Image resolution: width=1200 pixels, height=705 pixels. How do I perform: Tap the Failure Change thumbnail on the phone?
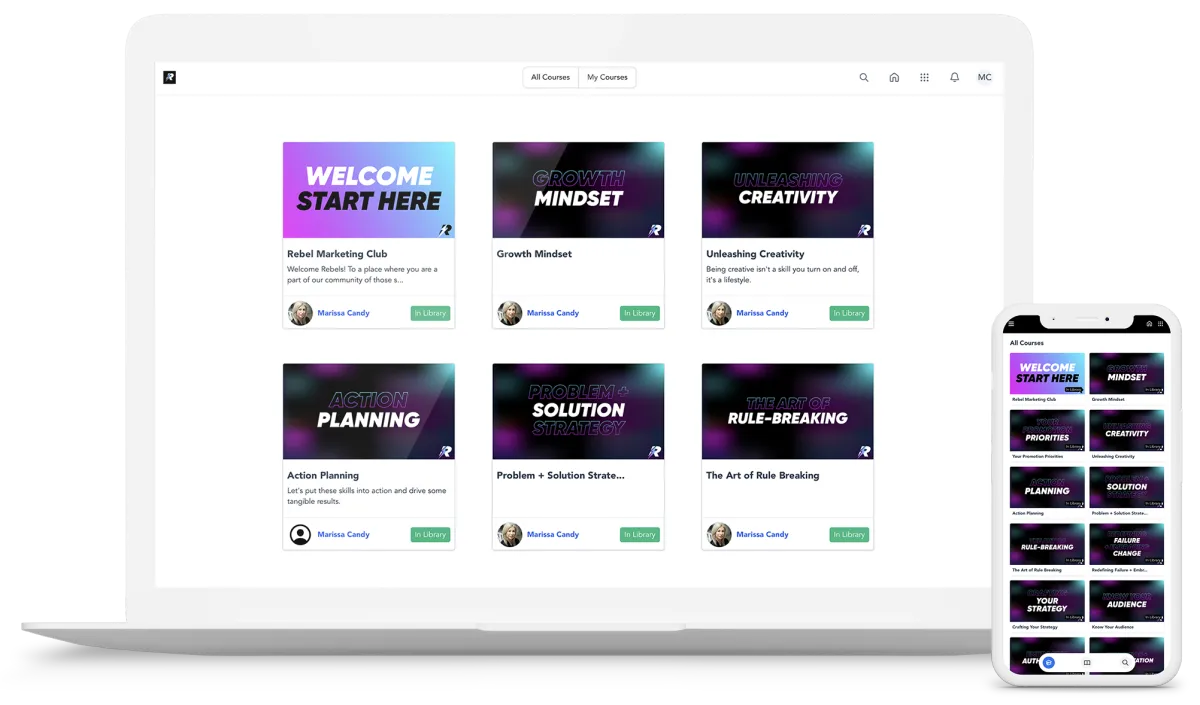pos(1127,544)
